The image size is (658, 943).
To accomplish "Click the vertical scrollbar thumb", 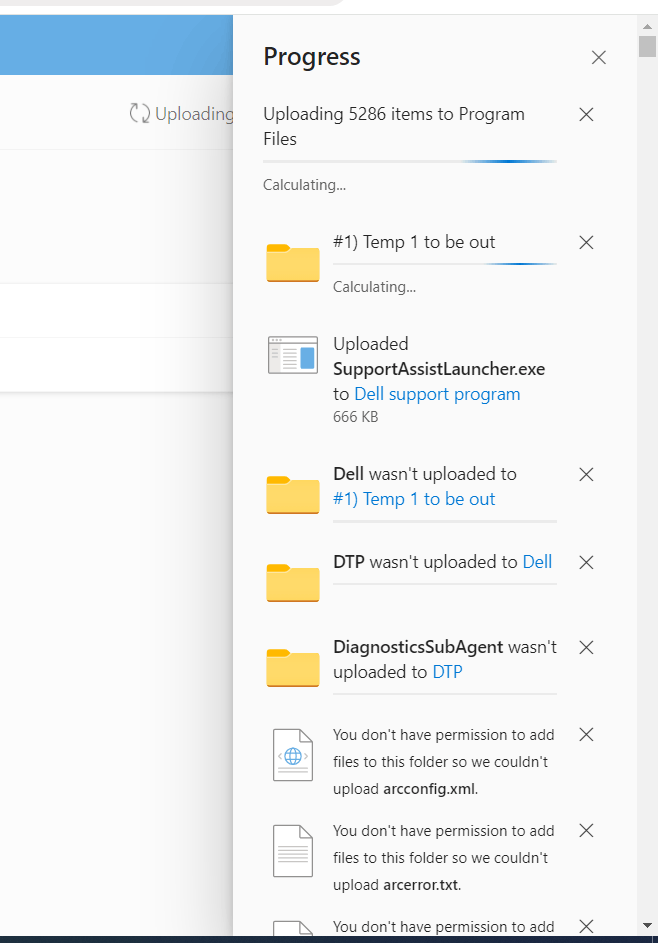I will (x=647, y=46).
